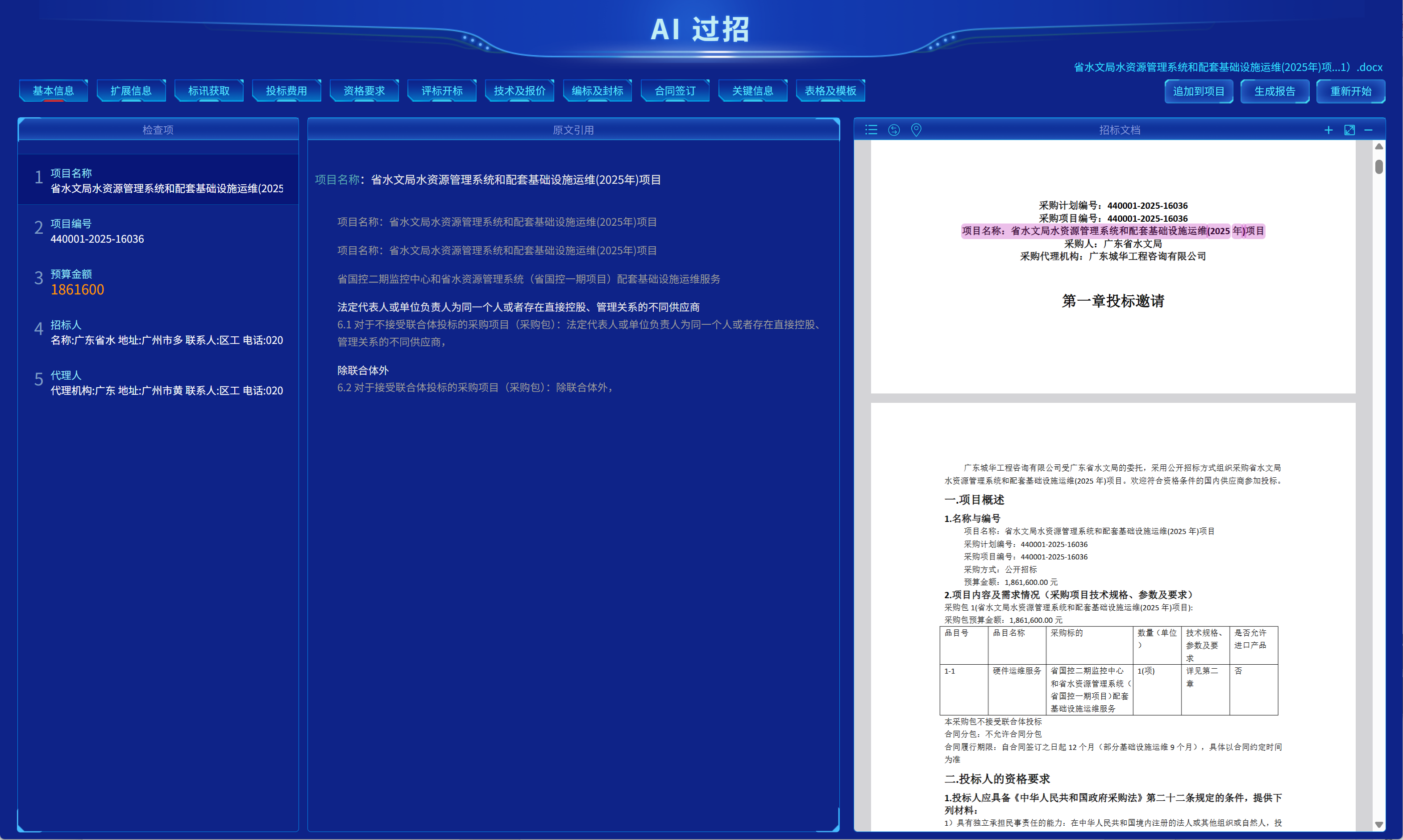Open document outline list icon

(x=871, y=130)
